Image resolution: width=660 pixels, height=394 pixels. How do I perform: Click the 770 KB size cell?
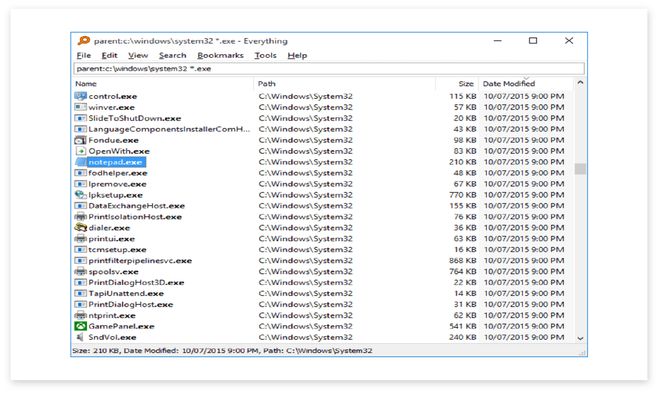[x=463, y=195]
